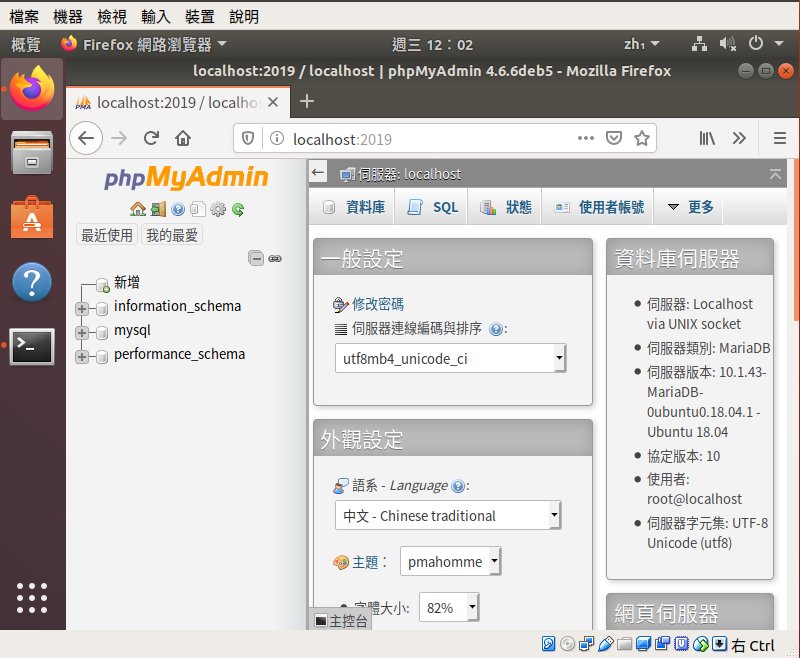Click Firefox home button
Image resolution: width=800 pixels, height=658 pixels.
pyautogui.click(x=183, y=138)
